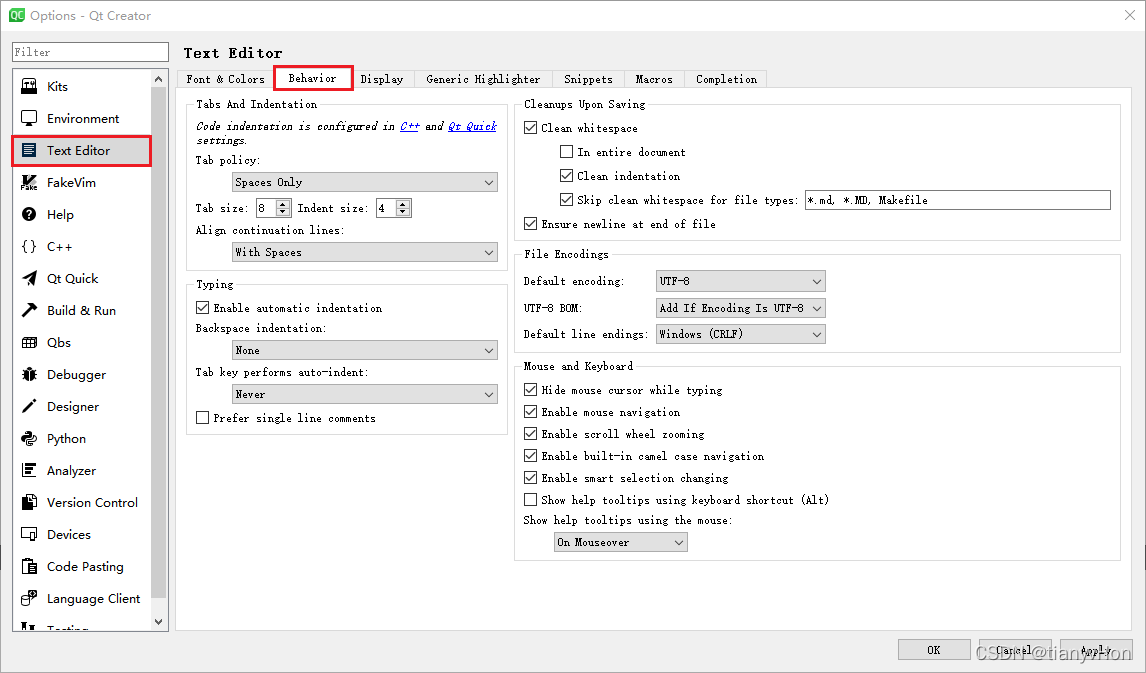
Task: Click the Cancel button
Action: [x=1015, y=650]
